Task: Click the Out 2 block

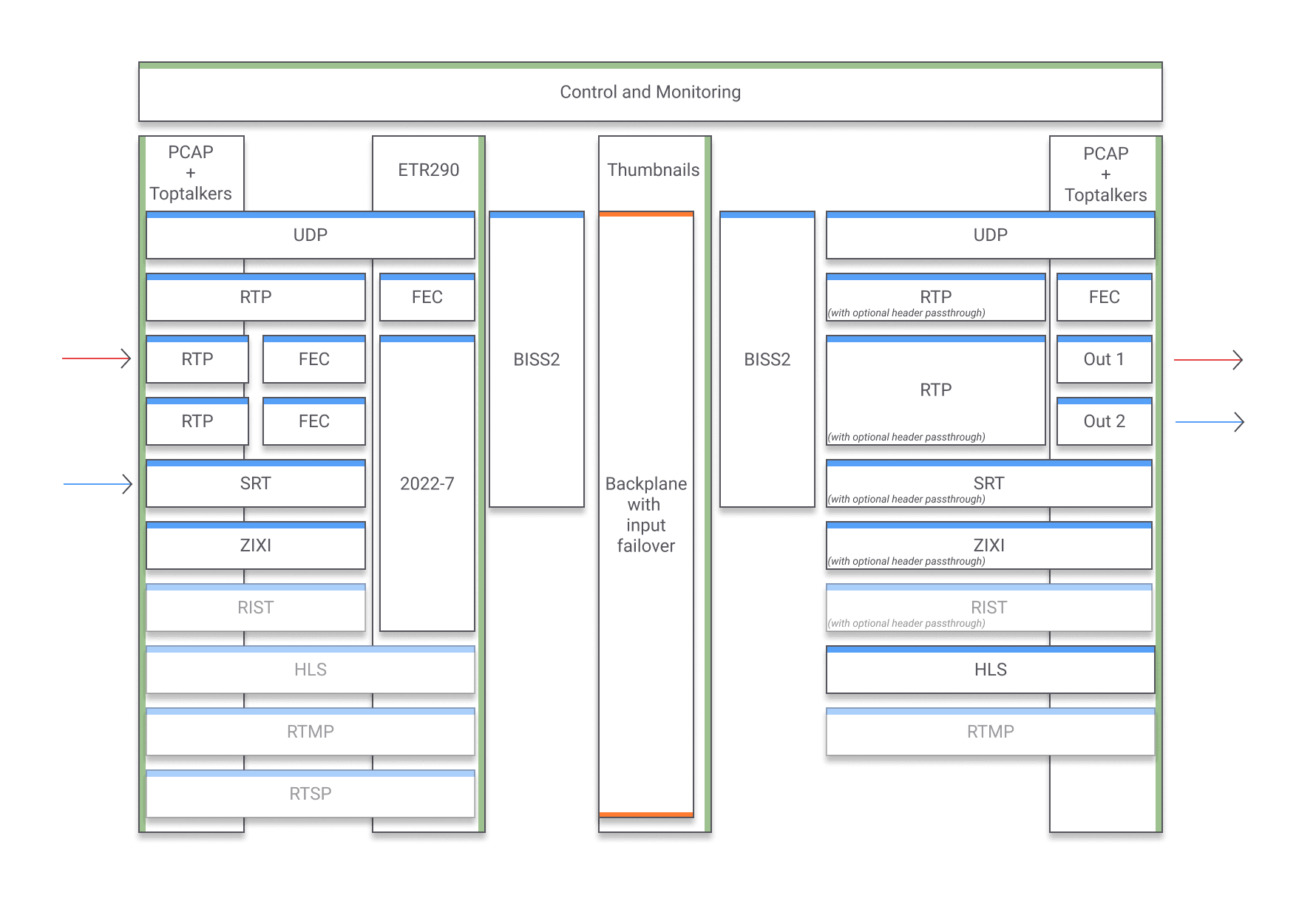Action: (1104, 422)
